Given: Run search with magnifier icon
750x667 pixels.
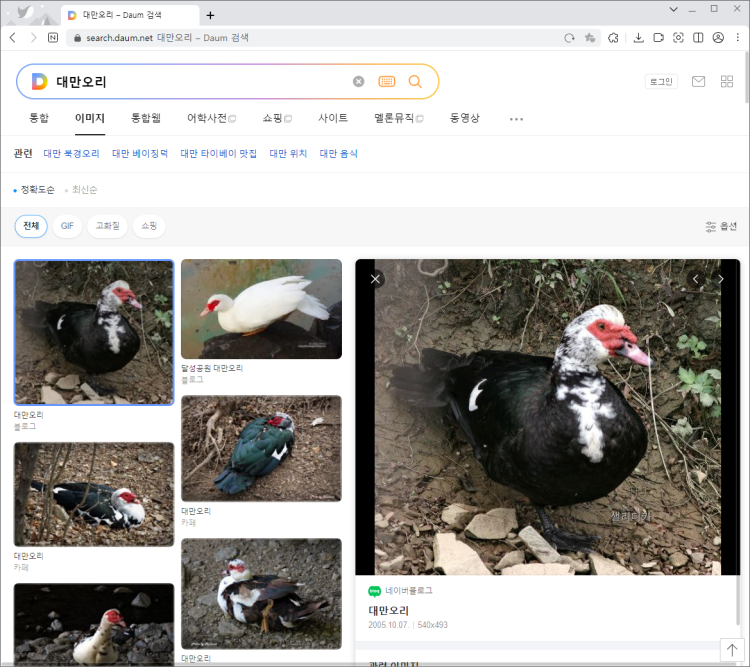Looking at the screenshot, I should click(415, 82).
